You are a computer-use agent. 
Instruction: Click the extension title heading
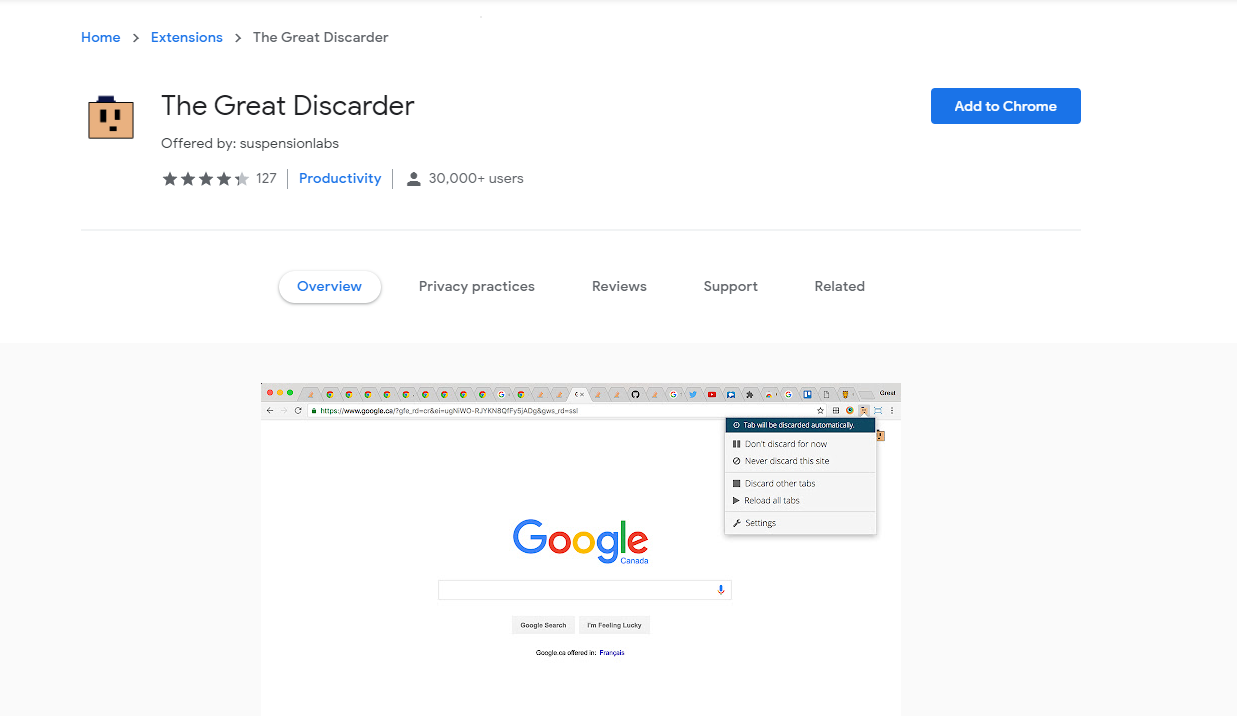tap(288, 105)
